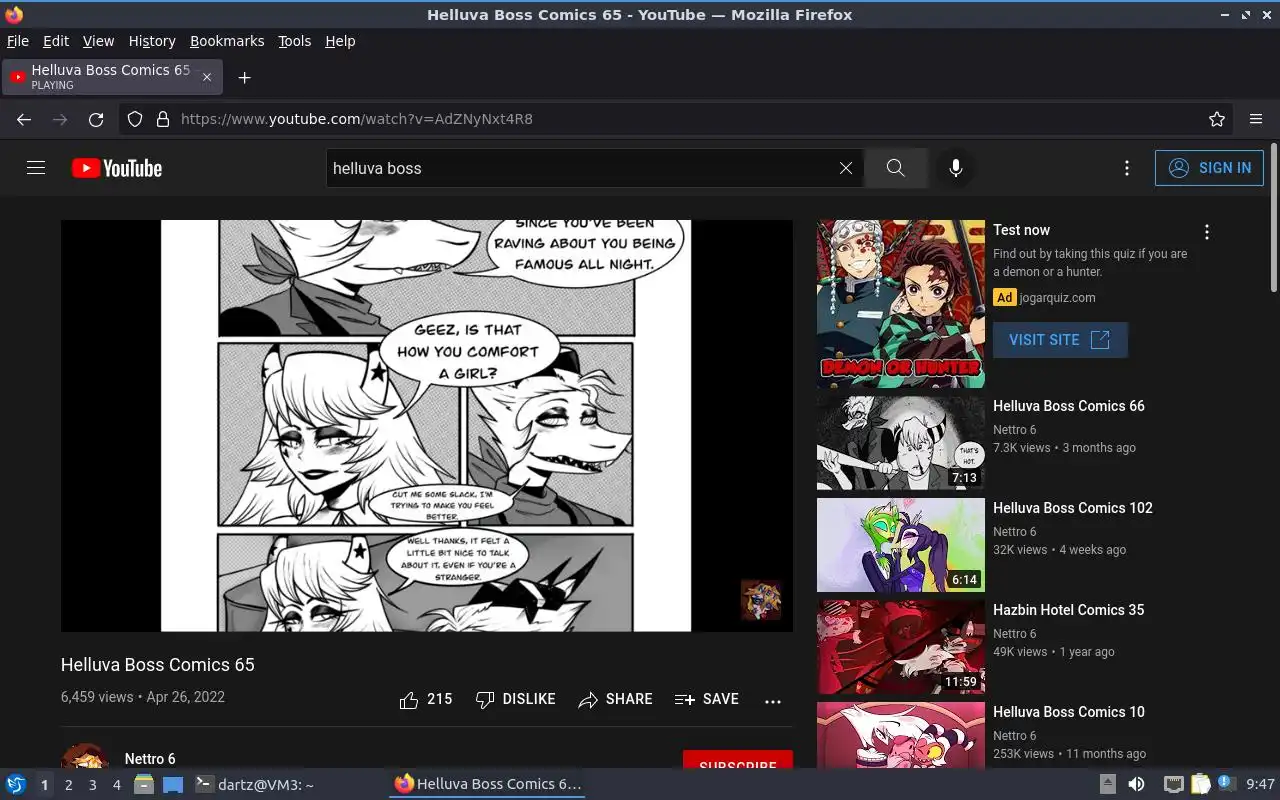The width and height of the screenshot is (1280, 800).
Task: Switch to workspace 4
Action: [116, 785]
